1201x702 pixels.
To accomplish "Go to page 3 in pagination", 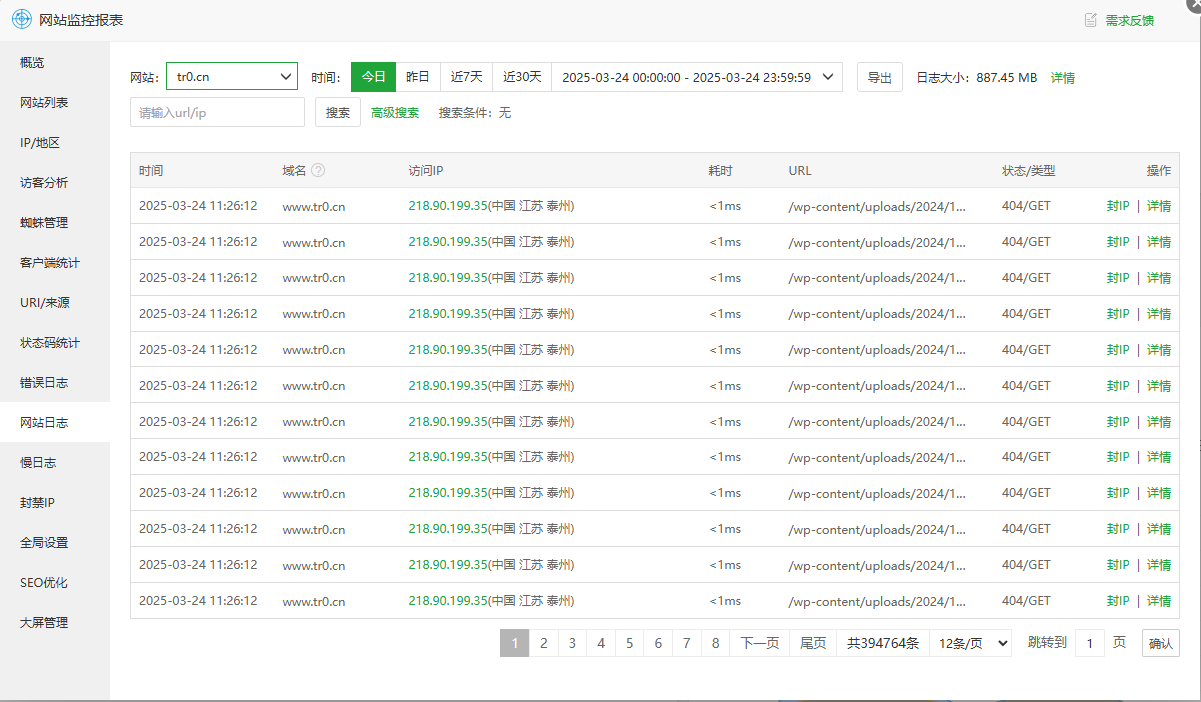I will tap(572, 643).
